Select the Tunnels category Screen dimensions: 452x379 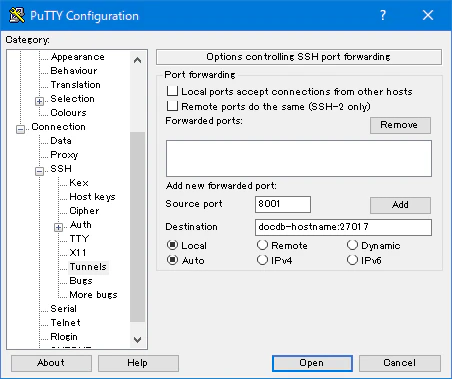[x=88, y=267]
